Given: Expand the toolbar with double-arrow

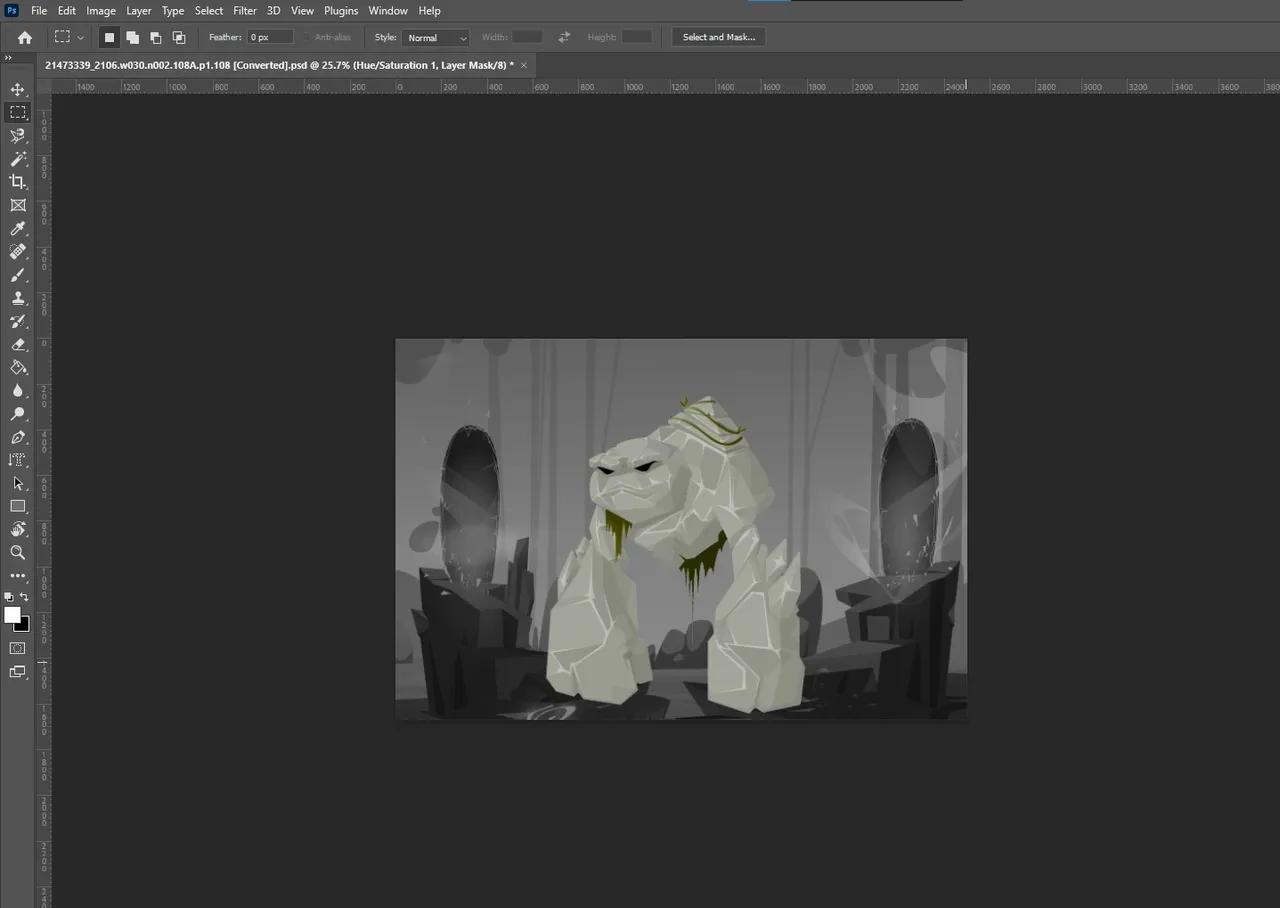Looking at the screenshot, I should (8, 58).
